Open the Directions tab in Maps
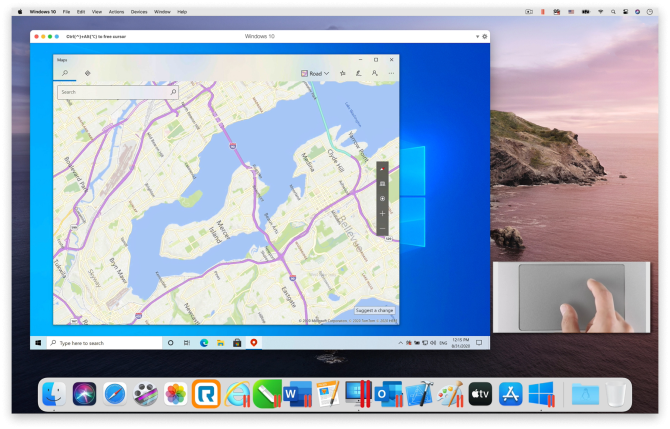Viewport: 670px width, 429px height. [88, 73]
